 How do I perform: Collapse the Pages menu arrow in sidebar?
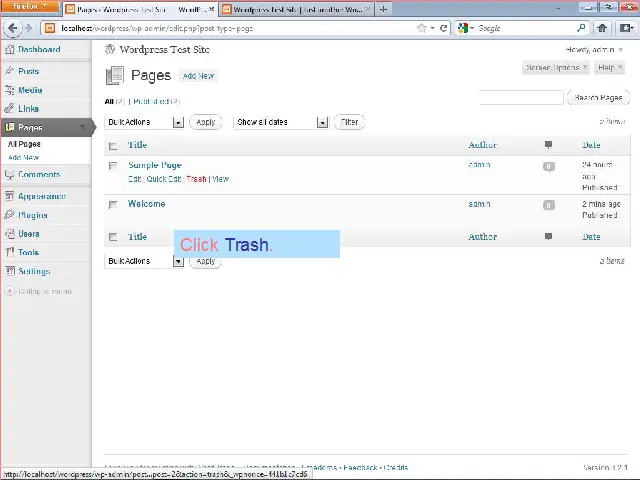coord(83,127)
